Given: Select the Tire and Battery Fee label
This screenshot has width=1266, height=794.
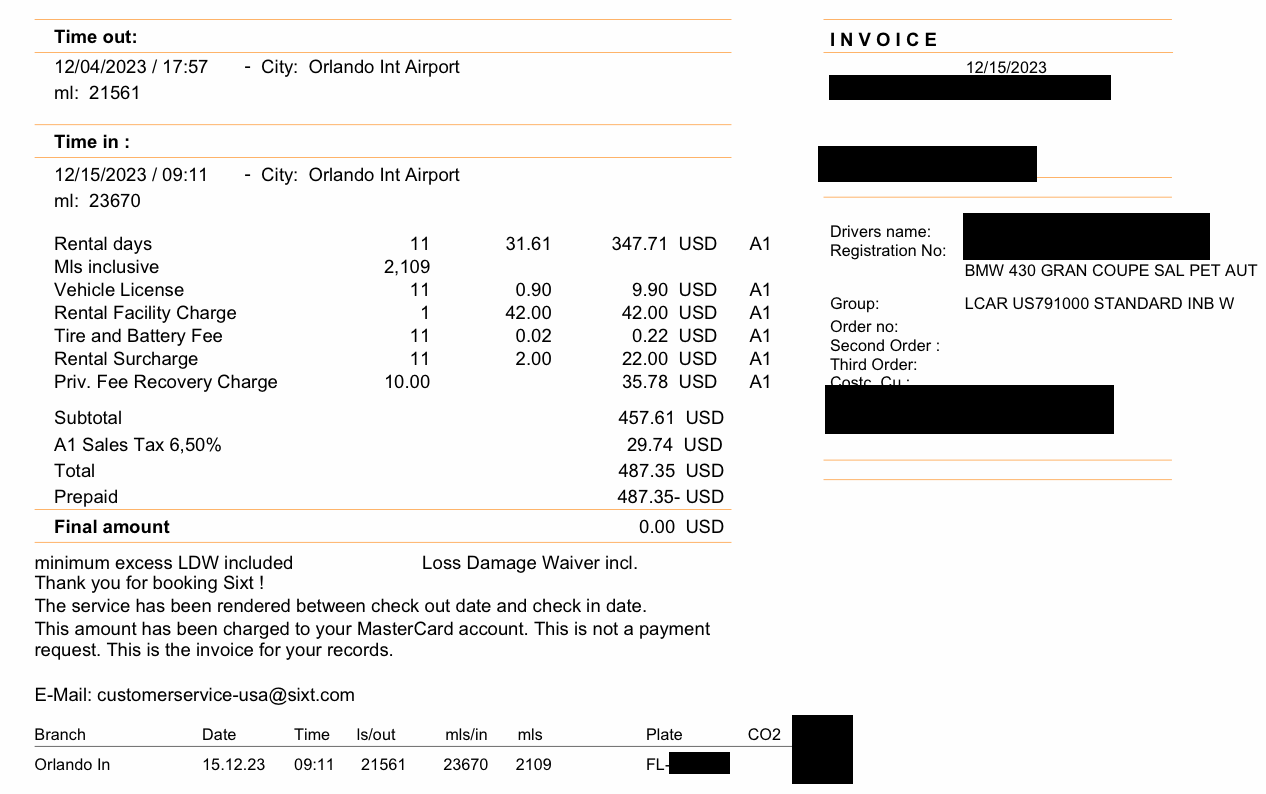Looking at the screenshot, I should [138, 336].
